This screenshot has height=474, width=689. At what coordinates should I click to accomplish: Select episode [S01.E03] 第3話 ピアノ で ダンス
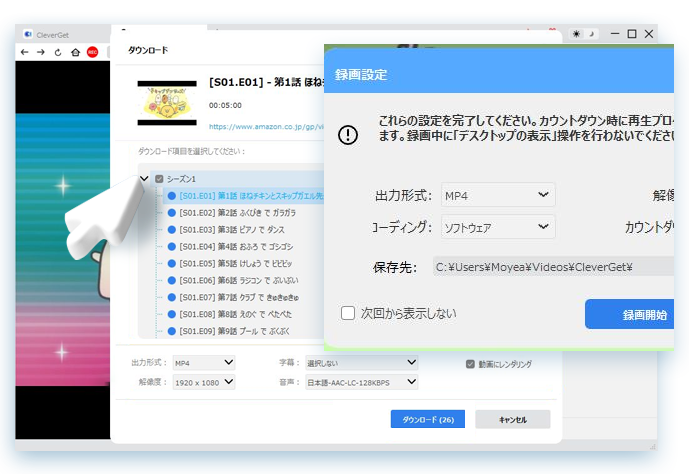(232, 230)
